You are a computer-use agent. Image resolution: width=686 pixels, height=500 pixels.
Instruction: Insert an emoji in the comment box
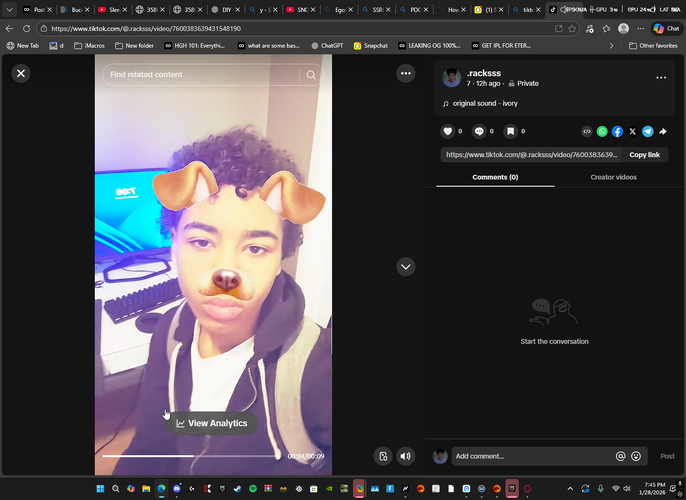636,456
